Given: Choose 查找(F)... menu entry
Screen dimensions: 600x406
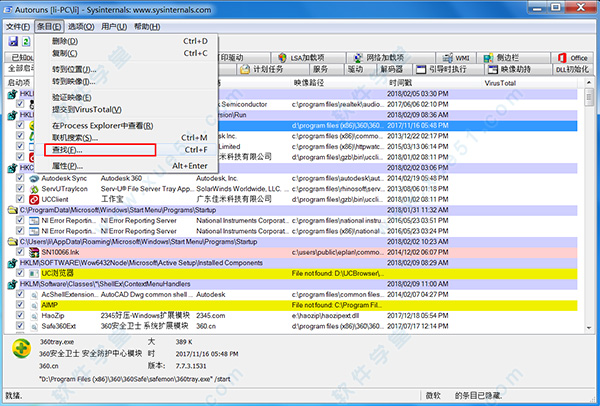Looking at the screenshot, I should pos(126,150).
